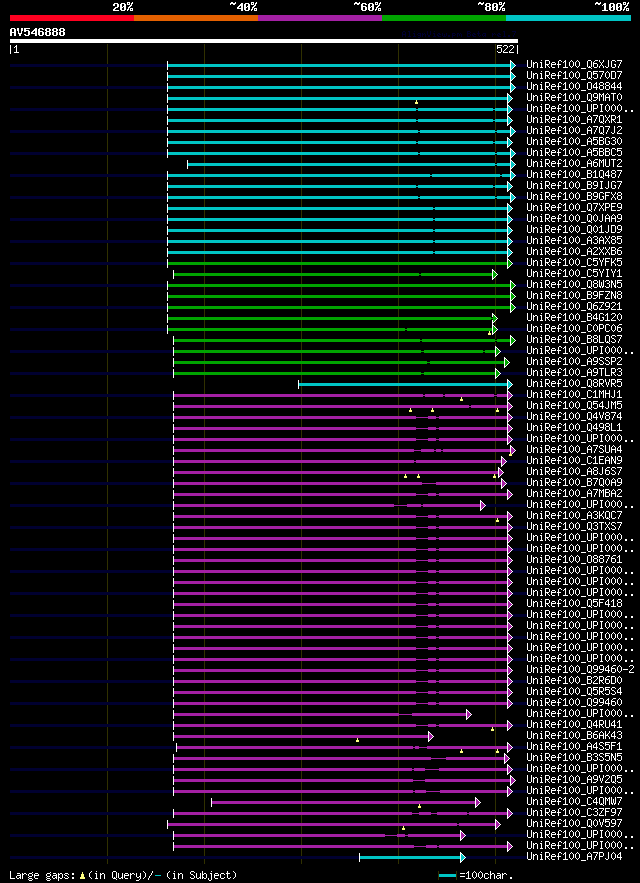Open the UniRef100_C1MHJ1 link
The width and height of the screenshot is (640, 883).
click(x=574, y=394)
